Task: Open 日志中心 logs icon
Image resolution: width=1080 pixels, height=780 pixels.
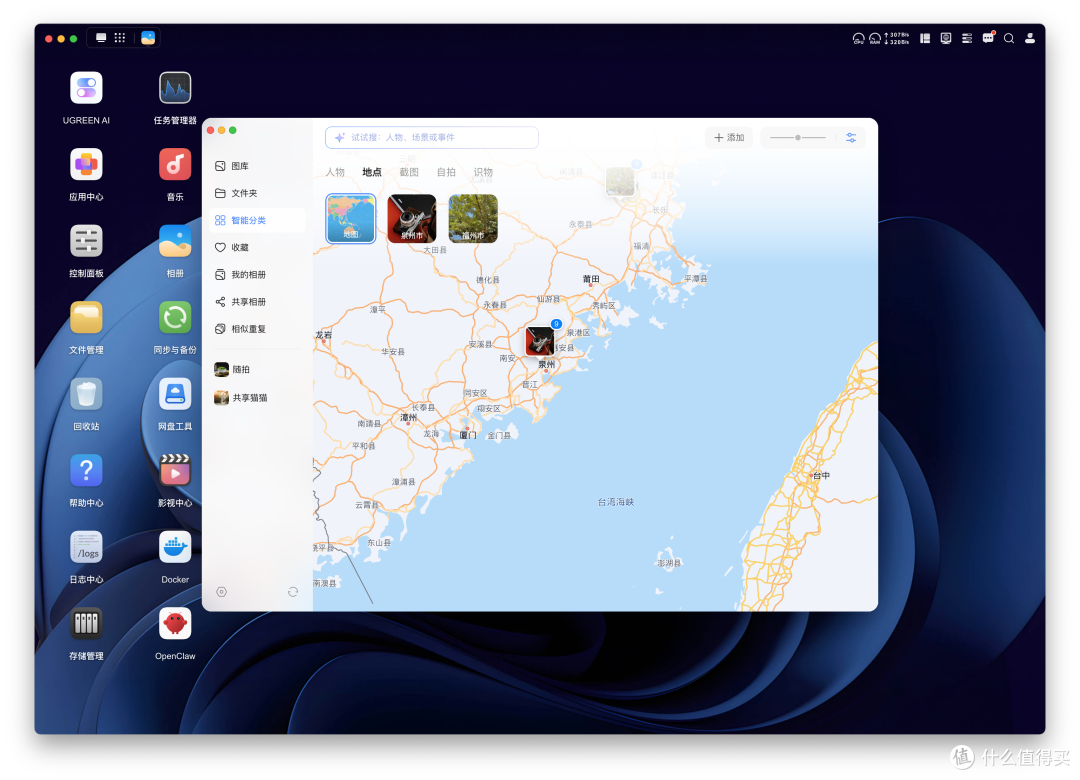Action: pyautogui.click(x=86, y=547)
